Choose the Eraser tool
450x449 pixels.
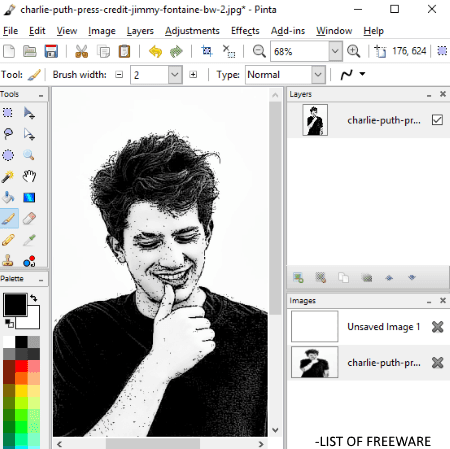pos(29,219)
